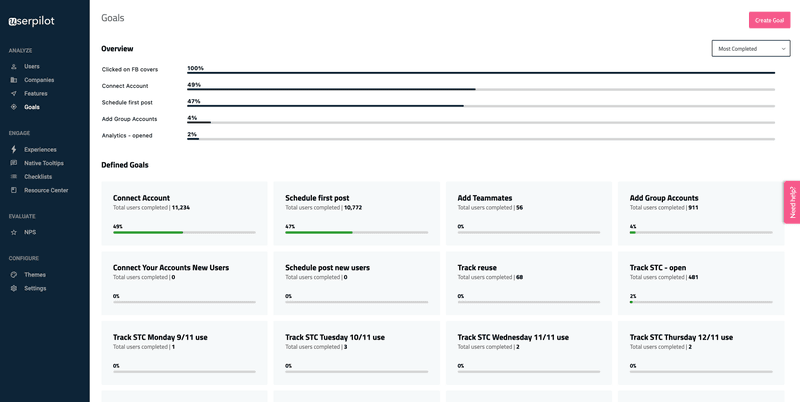Click the Features paper-plane icon
800x402 pixels.
pos(14,93)
